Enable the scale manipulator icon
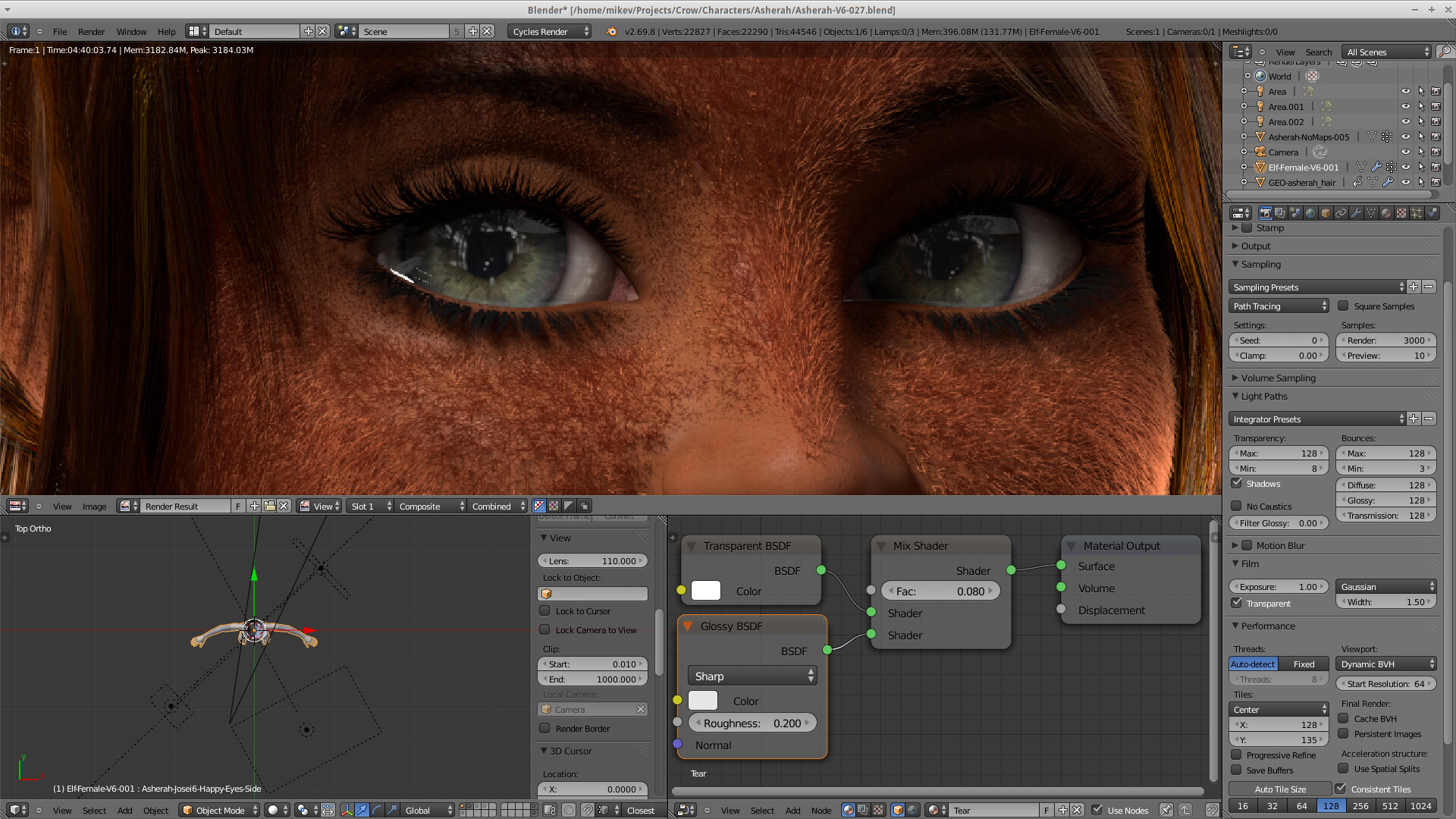The height and width of the screenshot is (819, 1456). pyautogui.click(x=392, y=810)
